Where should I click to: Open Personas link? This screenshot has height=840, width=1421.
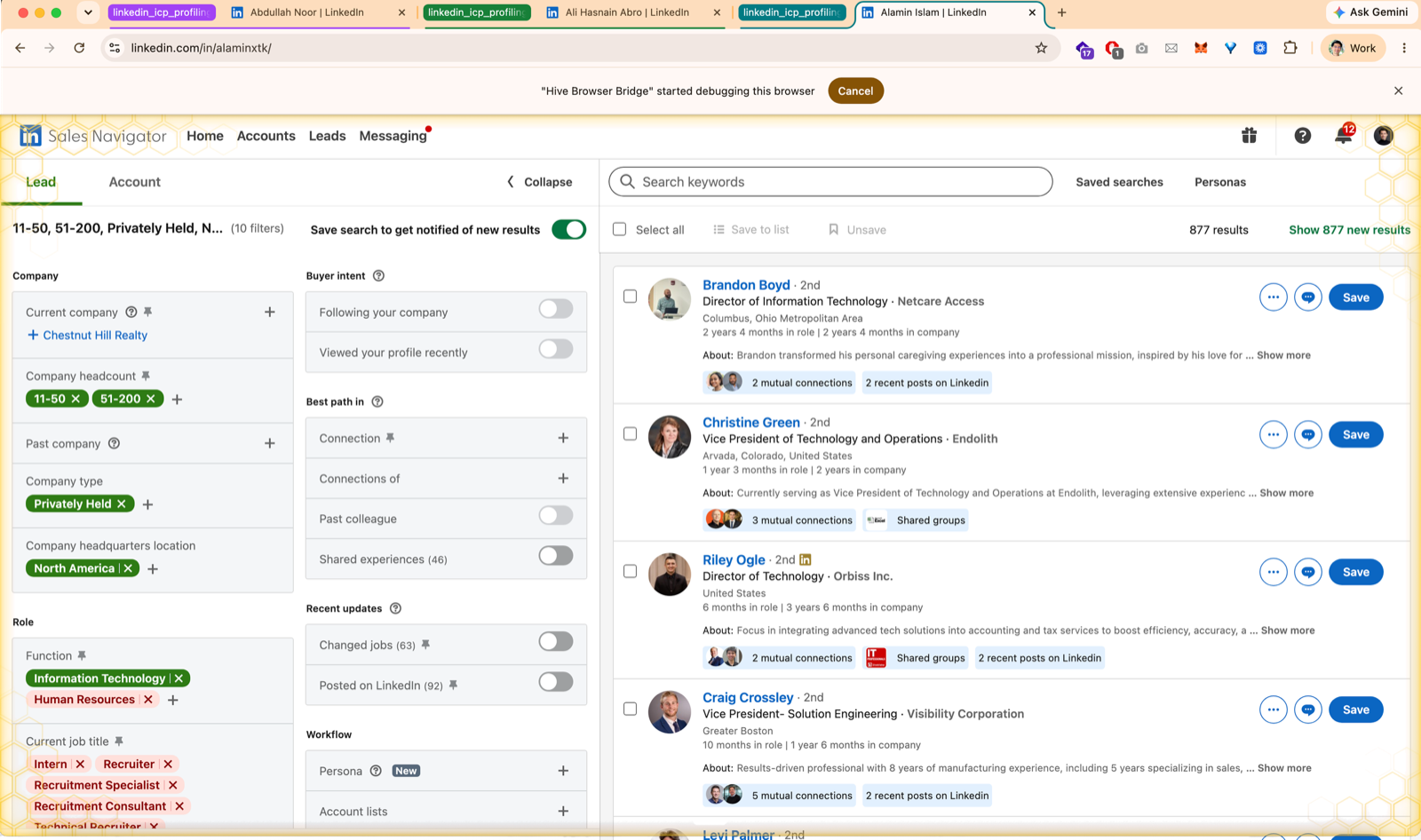point(1220,182)
